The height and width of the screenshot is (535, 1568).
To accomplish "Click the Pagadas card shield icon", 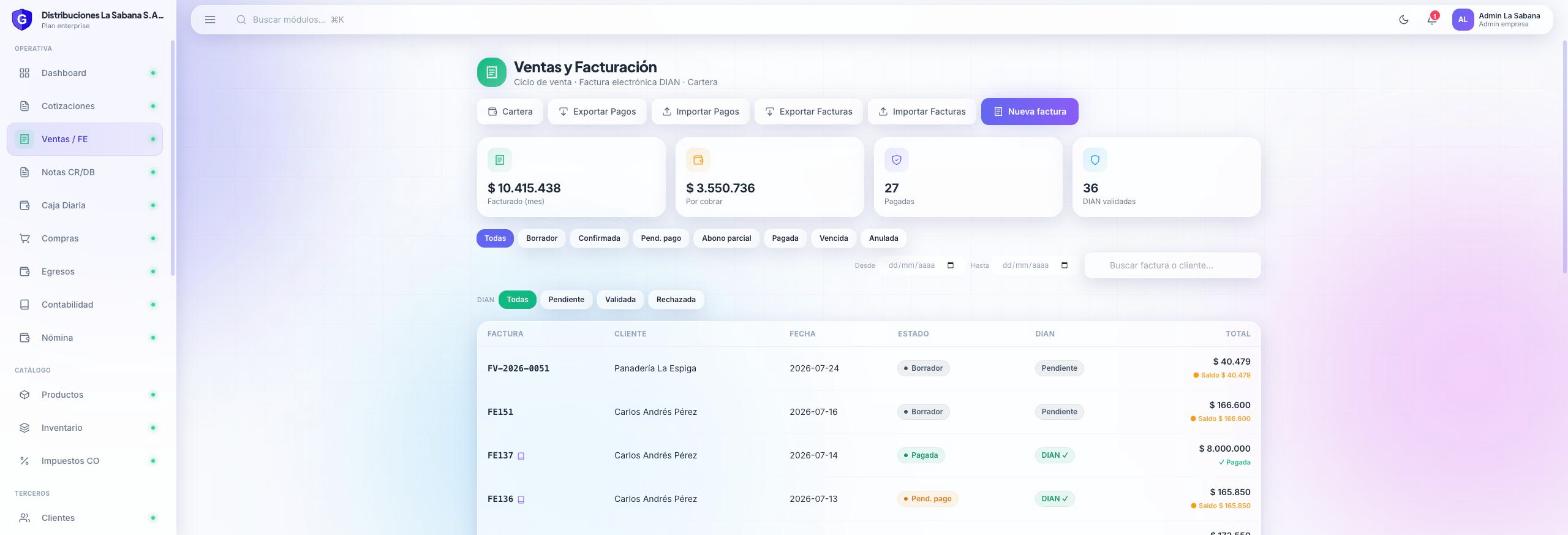I will (896, 160).
